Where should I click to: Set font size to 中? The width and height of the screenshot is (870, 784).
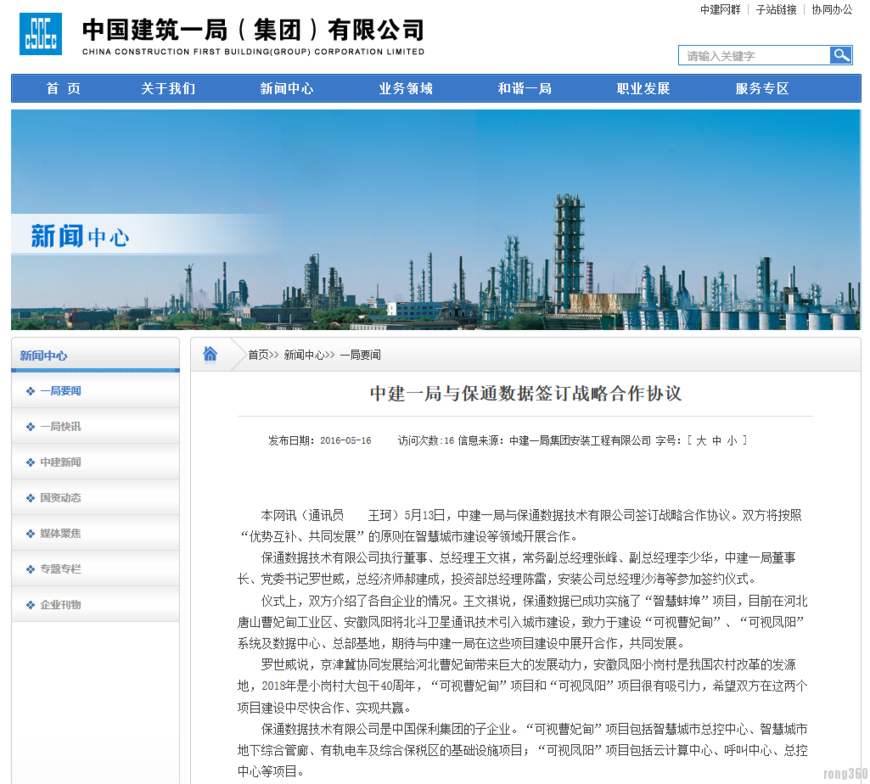(x=717, y=441)
